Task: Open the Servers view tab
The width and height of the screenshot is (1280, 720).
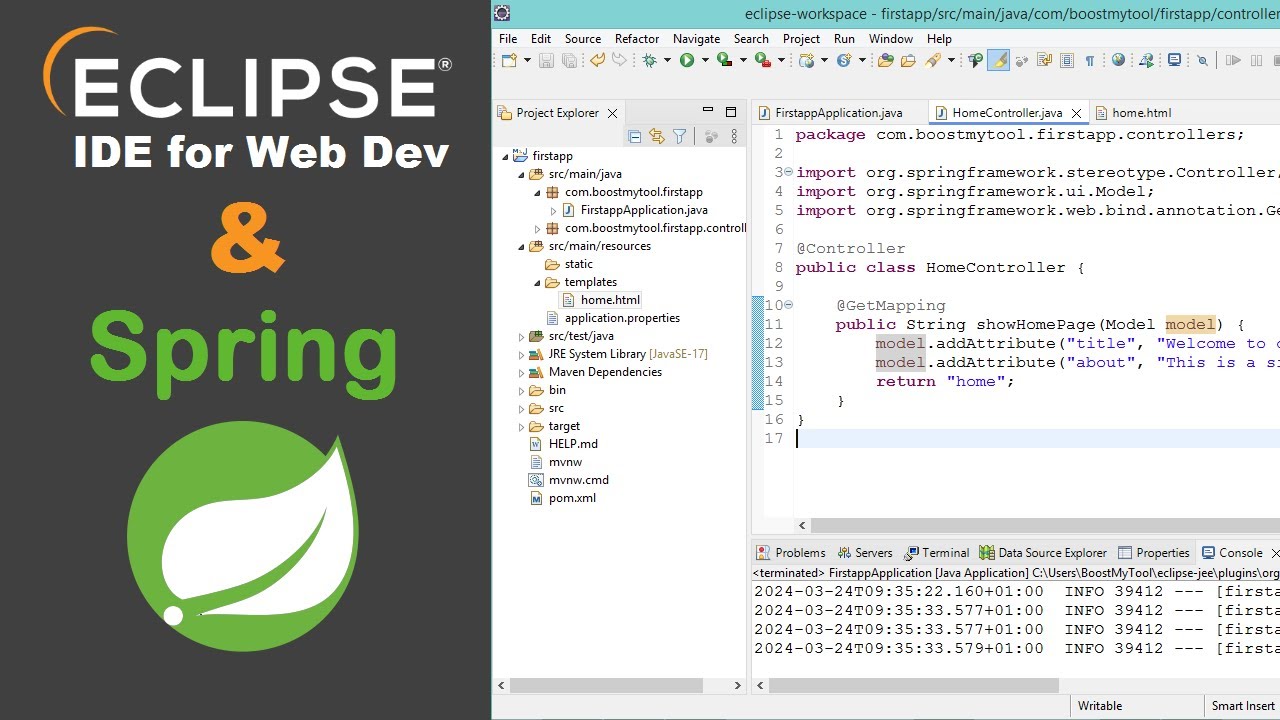Action: click(865, 552)
